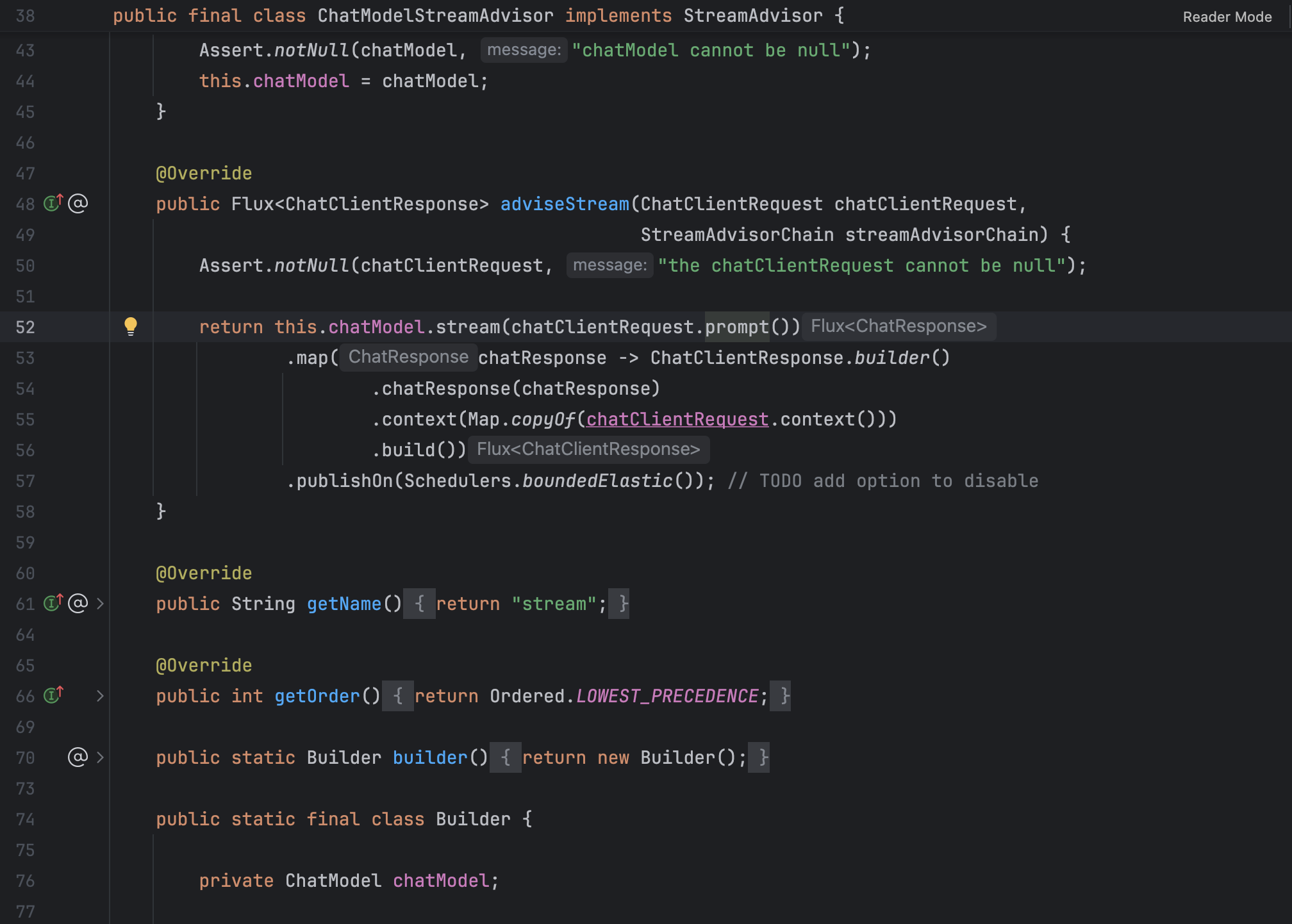Click the @Override annotation on line 60

click(204, 573)
